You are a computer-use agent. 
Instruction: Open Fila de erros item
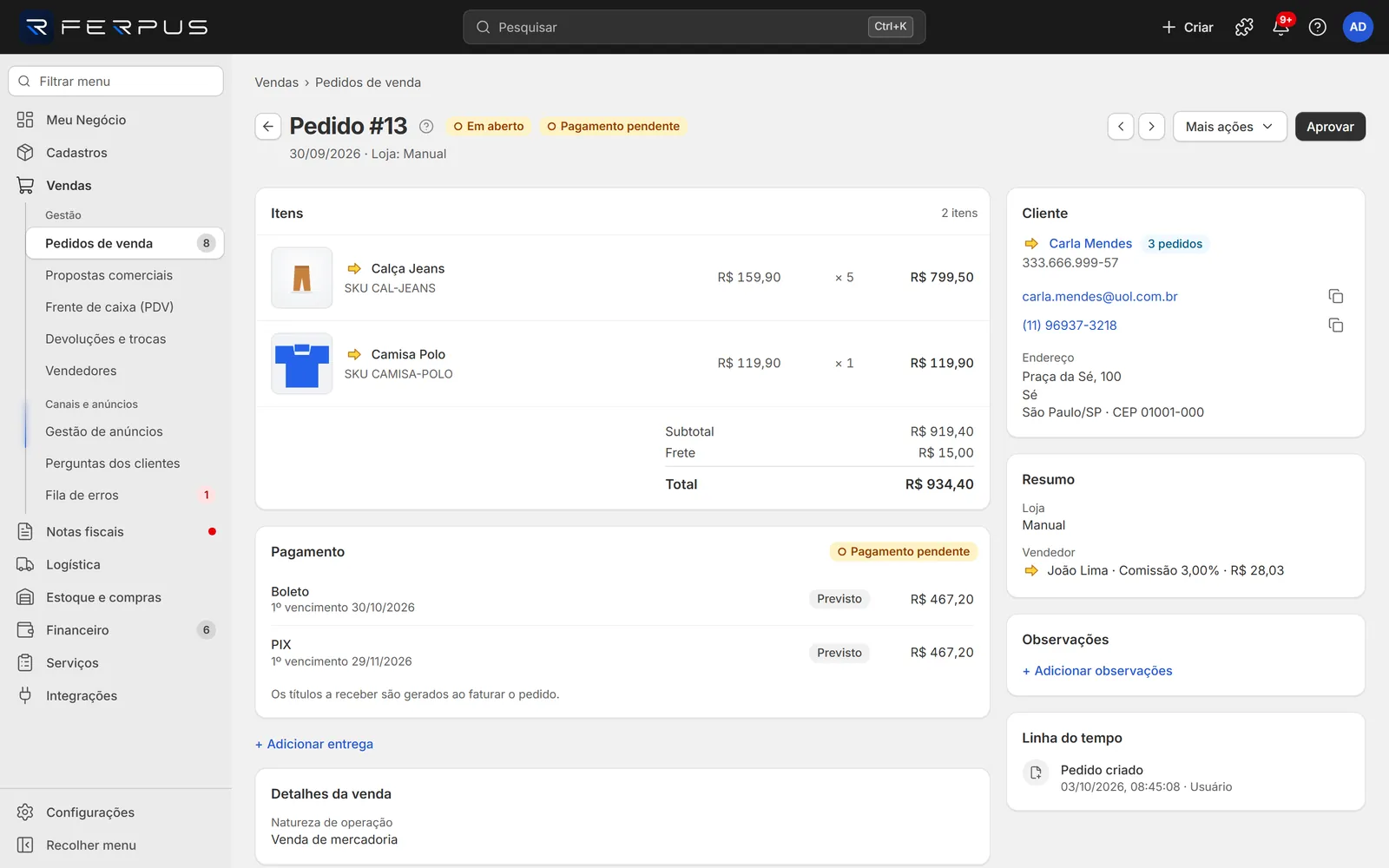pyautogui.click(x=125, y=496)
